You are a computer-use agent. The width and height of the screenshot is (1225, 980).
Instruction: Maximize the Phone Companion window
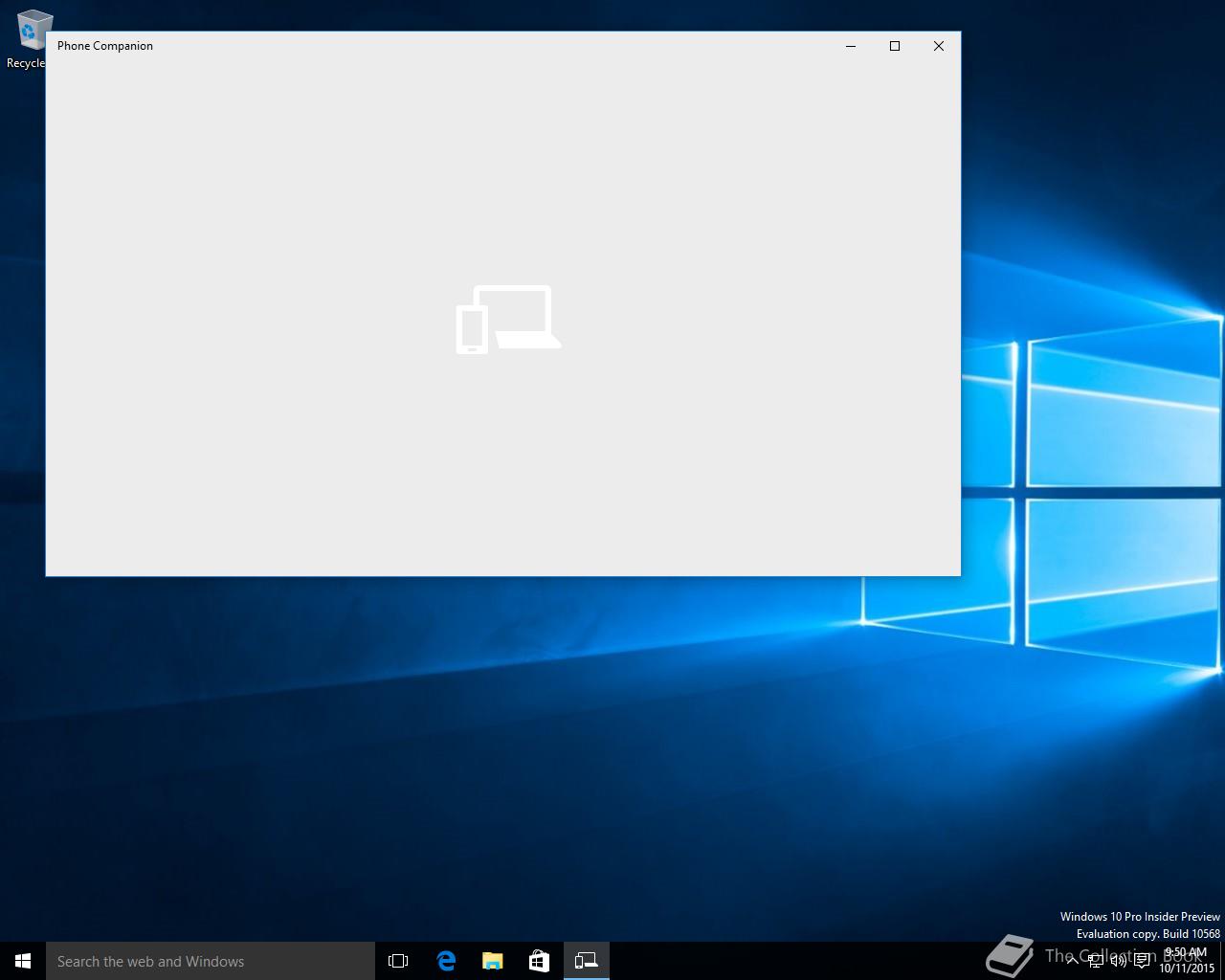[x=895, y=46]
